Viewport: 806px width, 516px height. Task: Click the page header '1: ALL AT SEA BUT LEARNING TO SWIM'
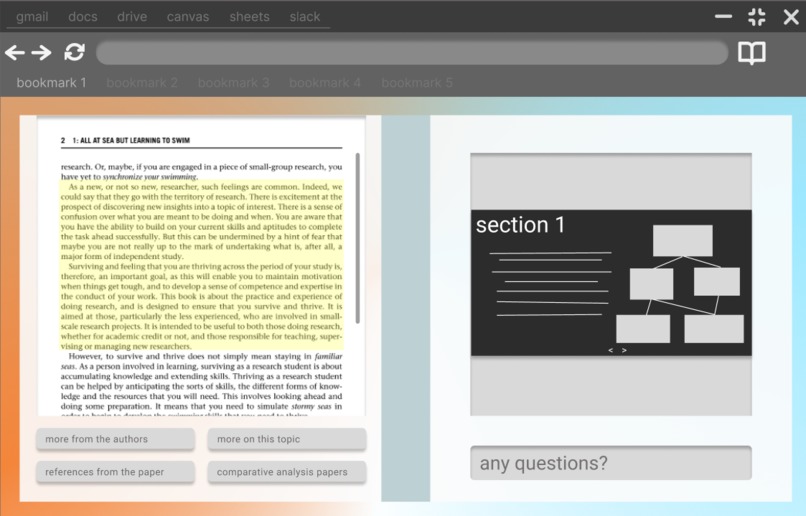[131, 140]
